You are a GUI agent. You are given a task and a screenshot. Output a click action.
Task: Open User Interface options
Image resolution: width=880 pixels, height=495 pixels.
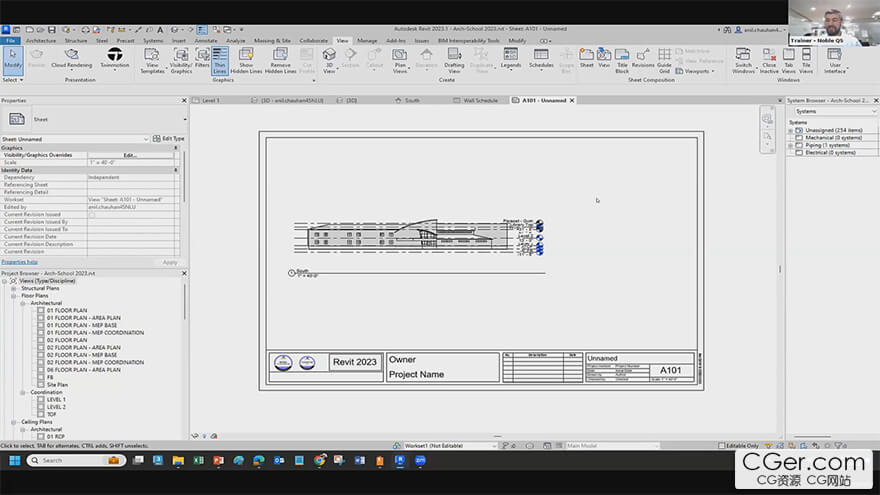[835, 61]
